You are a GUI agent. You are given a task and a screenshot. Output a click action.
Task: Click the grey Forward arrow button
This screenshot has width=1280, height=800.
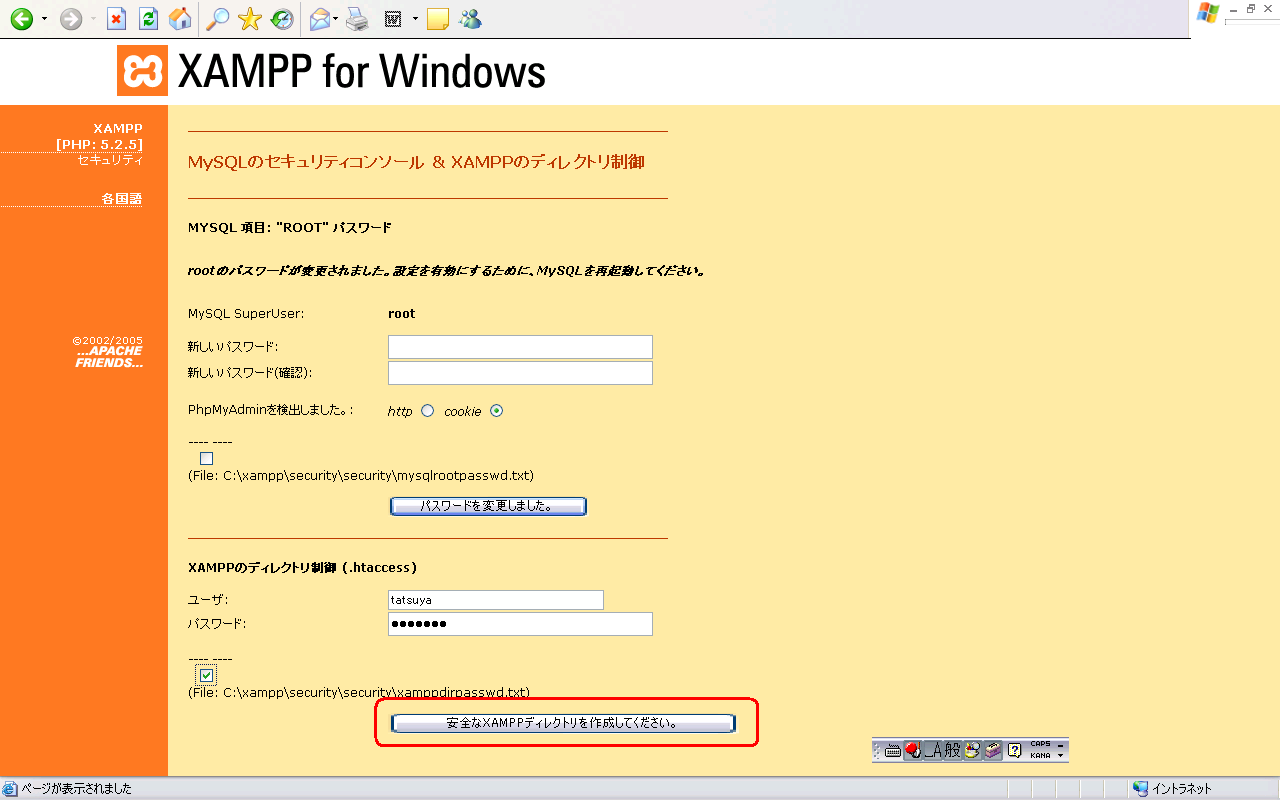tap(71, 19)
